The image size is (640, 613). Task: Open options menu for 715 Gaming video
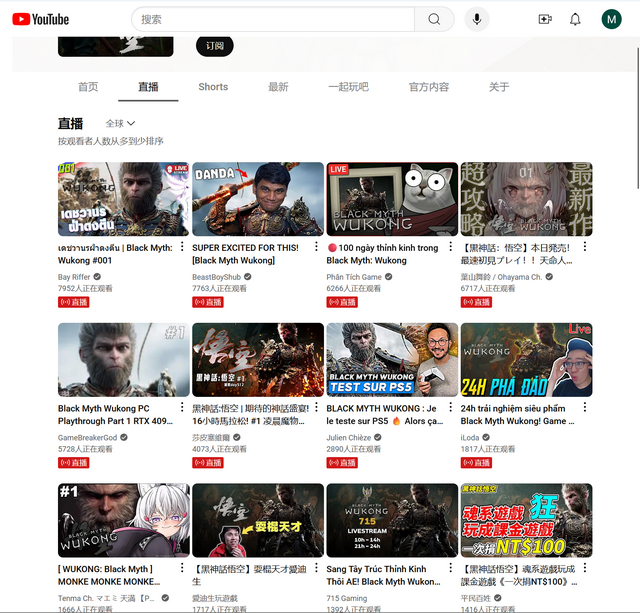coord(451,568)
